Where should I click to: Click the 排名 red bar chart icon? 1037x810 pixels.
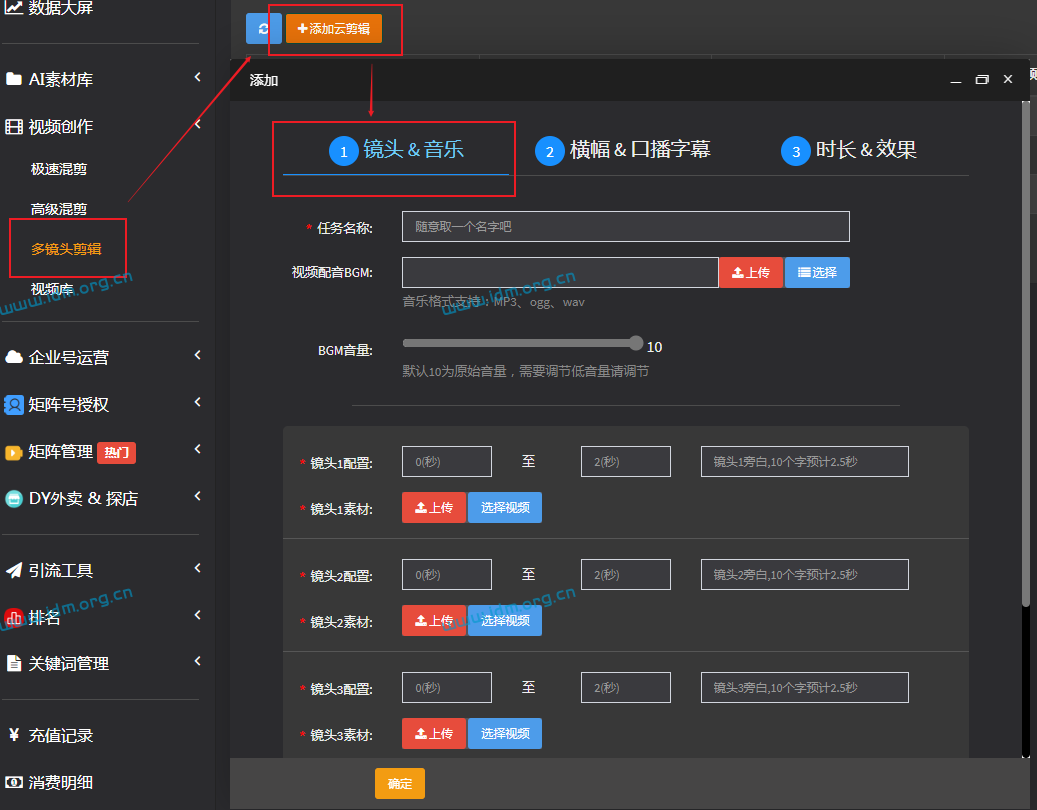tap(14, 618)
